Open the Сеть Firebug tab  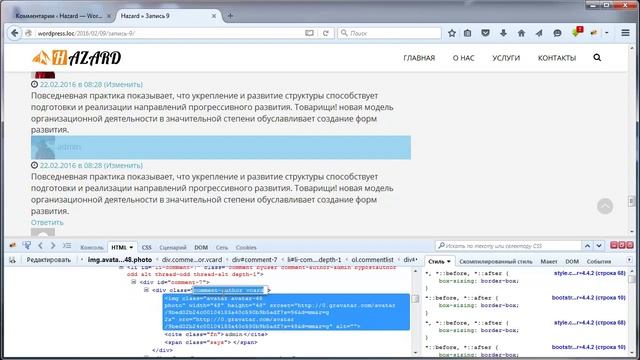pyautogui.click(x=222, y=247)
